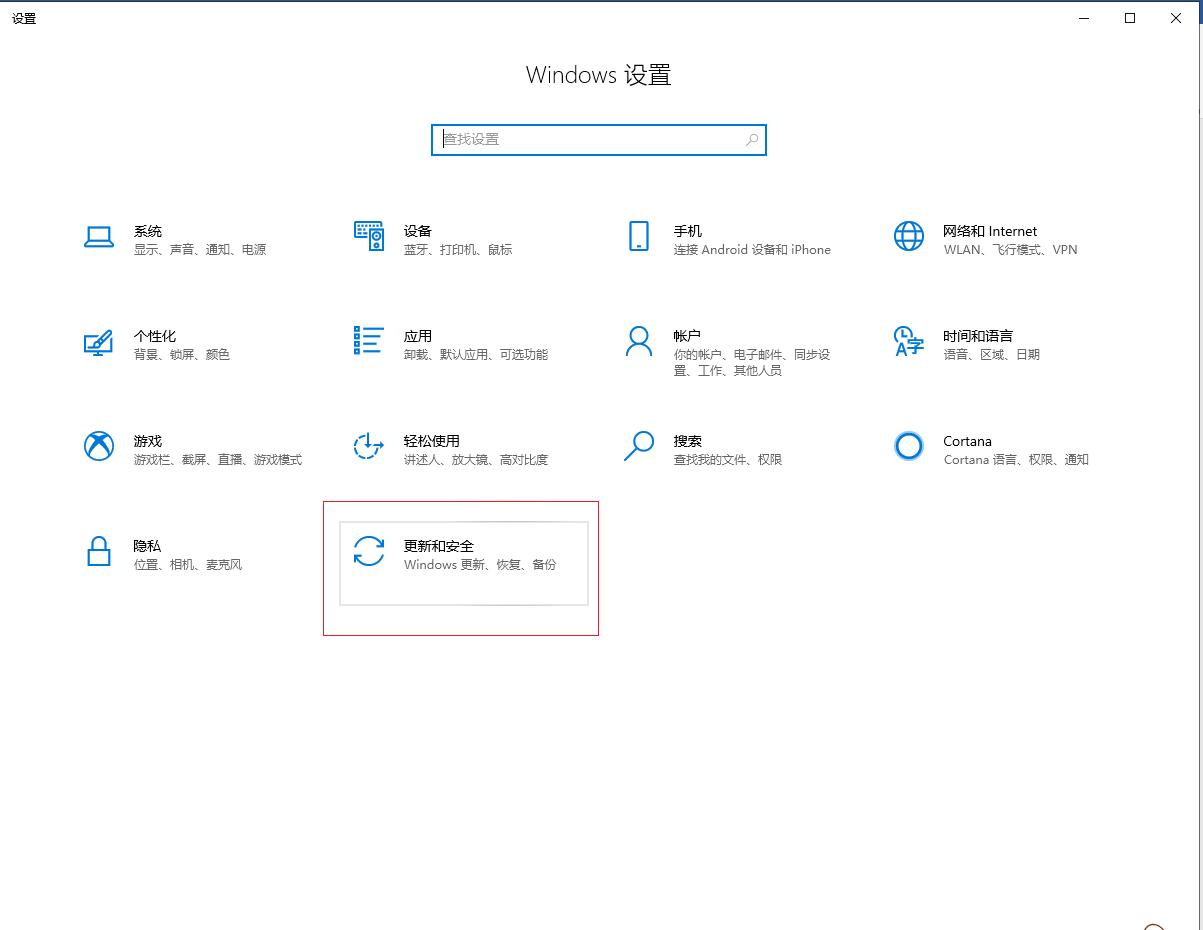Minimize the 设置 window
Viewport: 1203px width, 930px height.
click(1084, 18)
